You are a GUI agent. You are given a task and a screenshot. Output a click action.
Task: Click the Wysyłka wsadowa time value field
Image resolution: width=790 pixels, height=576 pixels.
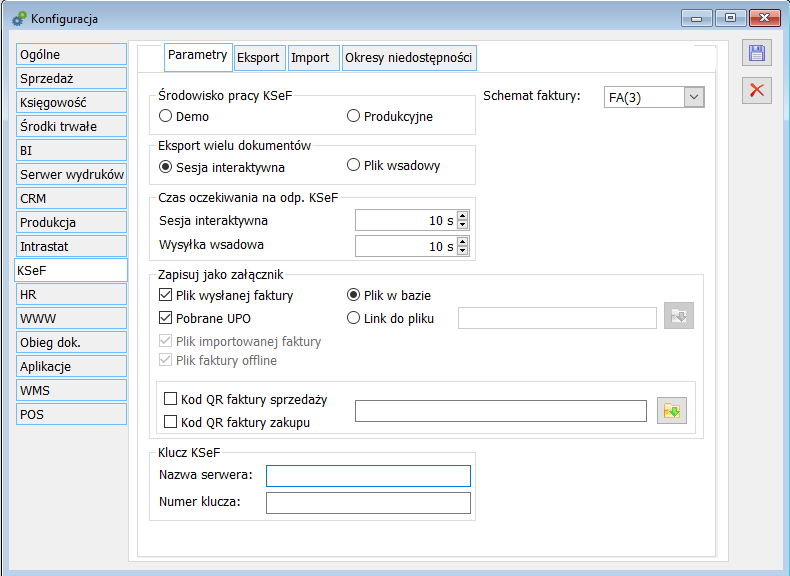click(x=406, y=246)
